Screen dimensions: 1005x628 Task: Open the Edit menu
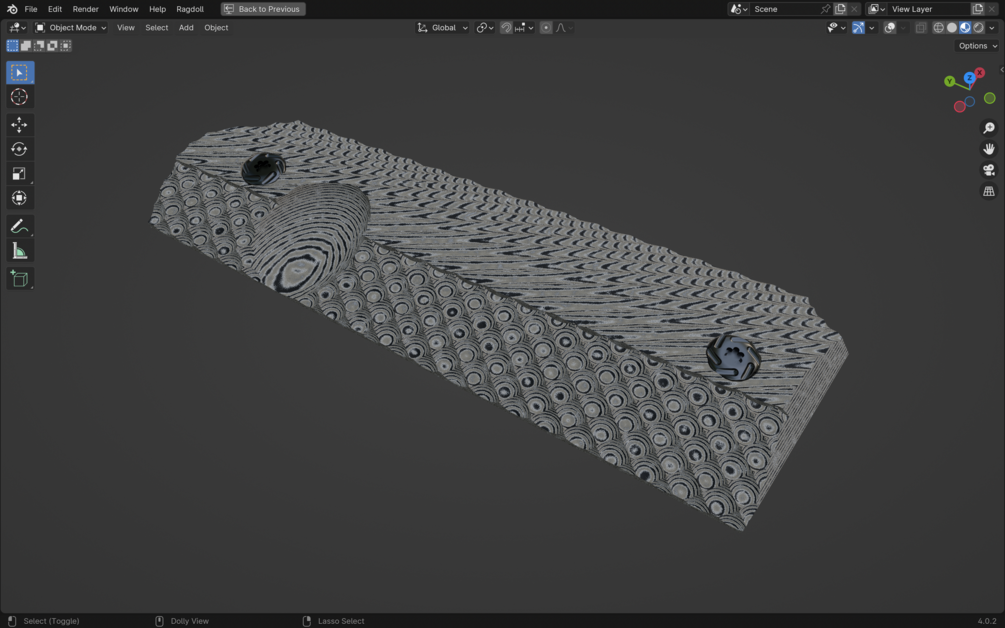pos(55,9)
